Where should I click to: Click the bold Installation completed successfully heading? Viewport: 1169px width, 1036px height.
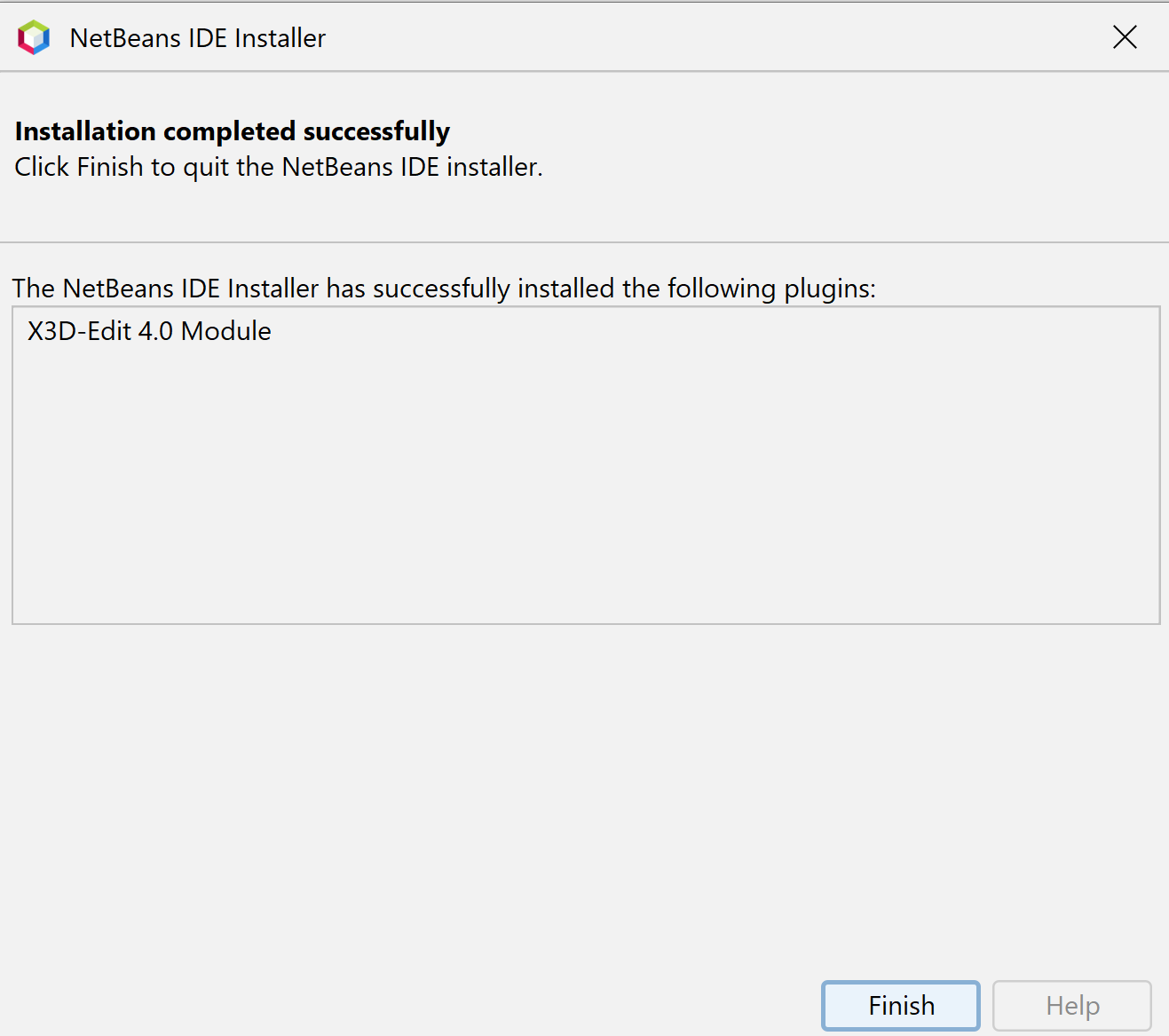point(233,131)
